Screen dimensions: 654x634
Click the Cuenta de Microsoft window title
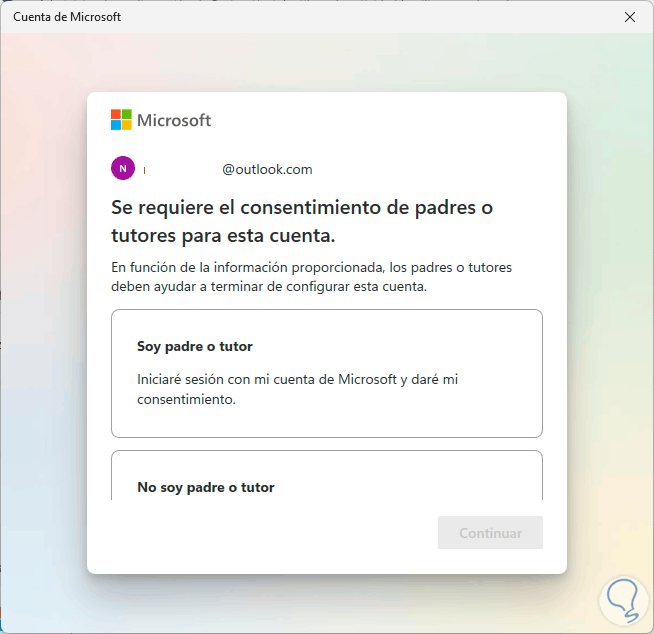[67, 17]
